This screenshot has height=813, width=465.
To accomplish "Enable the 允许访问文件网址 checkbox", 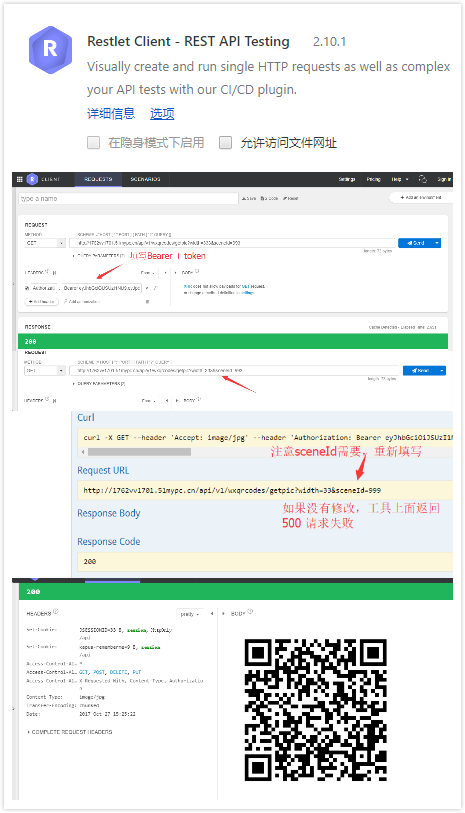I will (226, 143).
